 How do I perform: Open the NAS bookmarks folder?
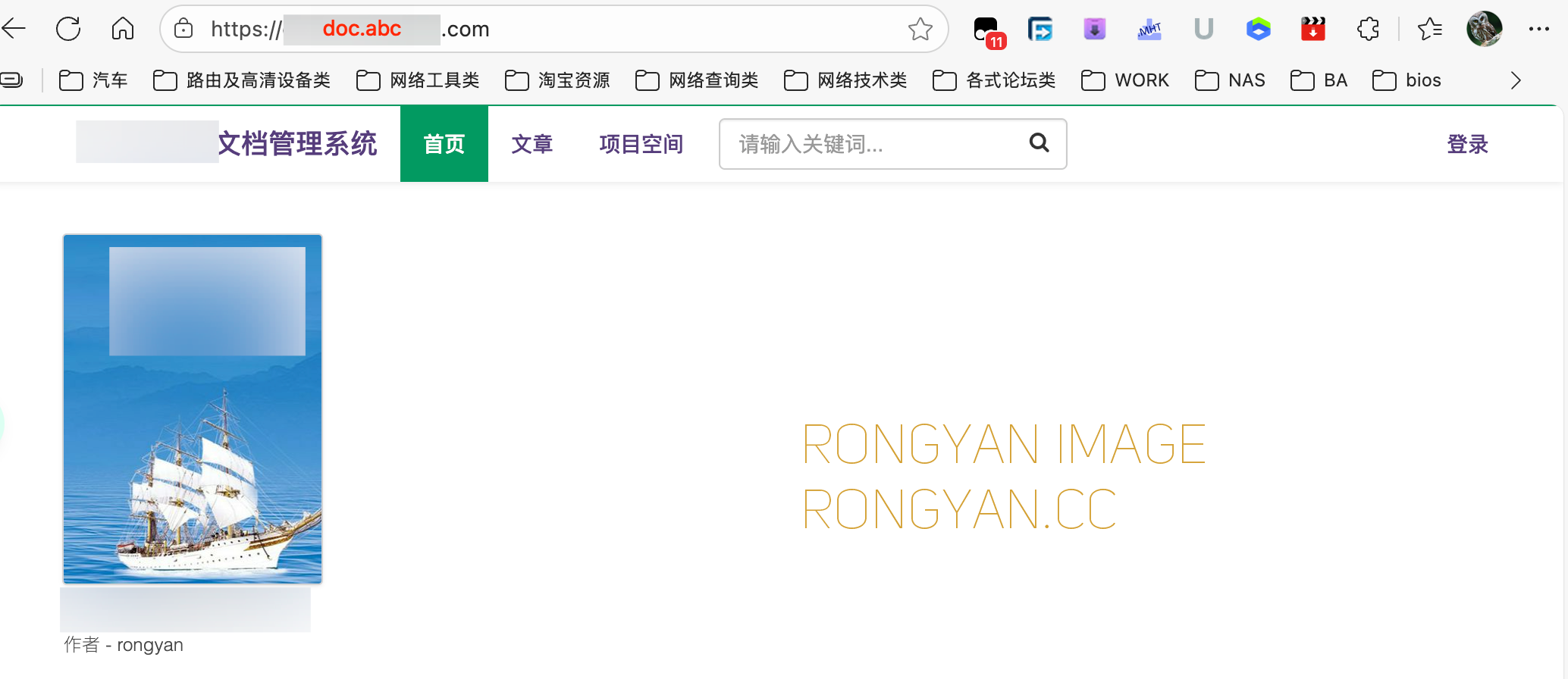[1230, 80]
